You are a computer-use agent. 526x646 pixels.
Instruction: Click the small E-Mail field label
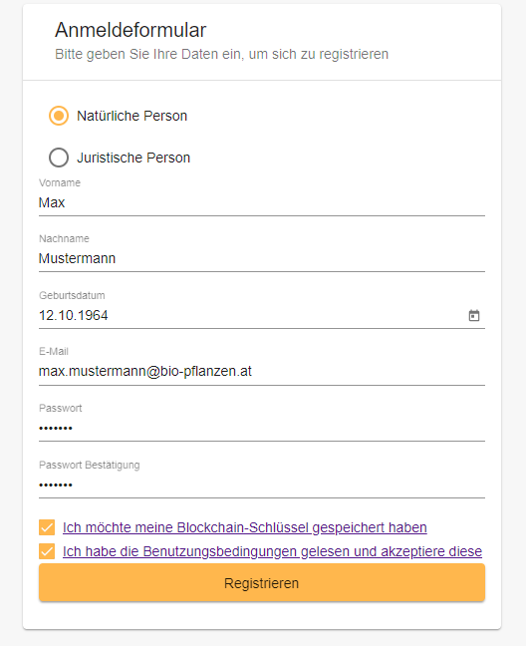tap(54, 351)
